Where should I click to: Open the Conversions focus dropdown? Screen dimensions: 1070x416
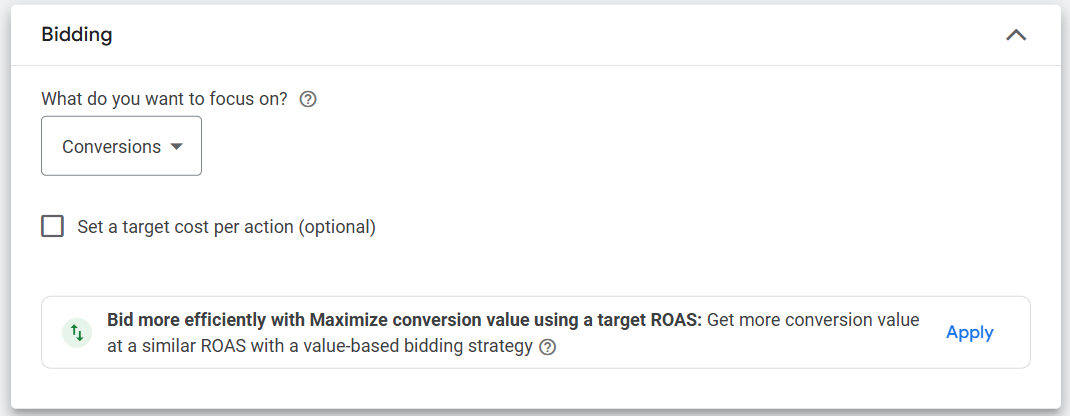121,146
